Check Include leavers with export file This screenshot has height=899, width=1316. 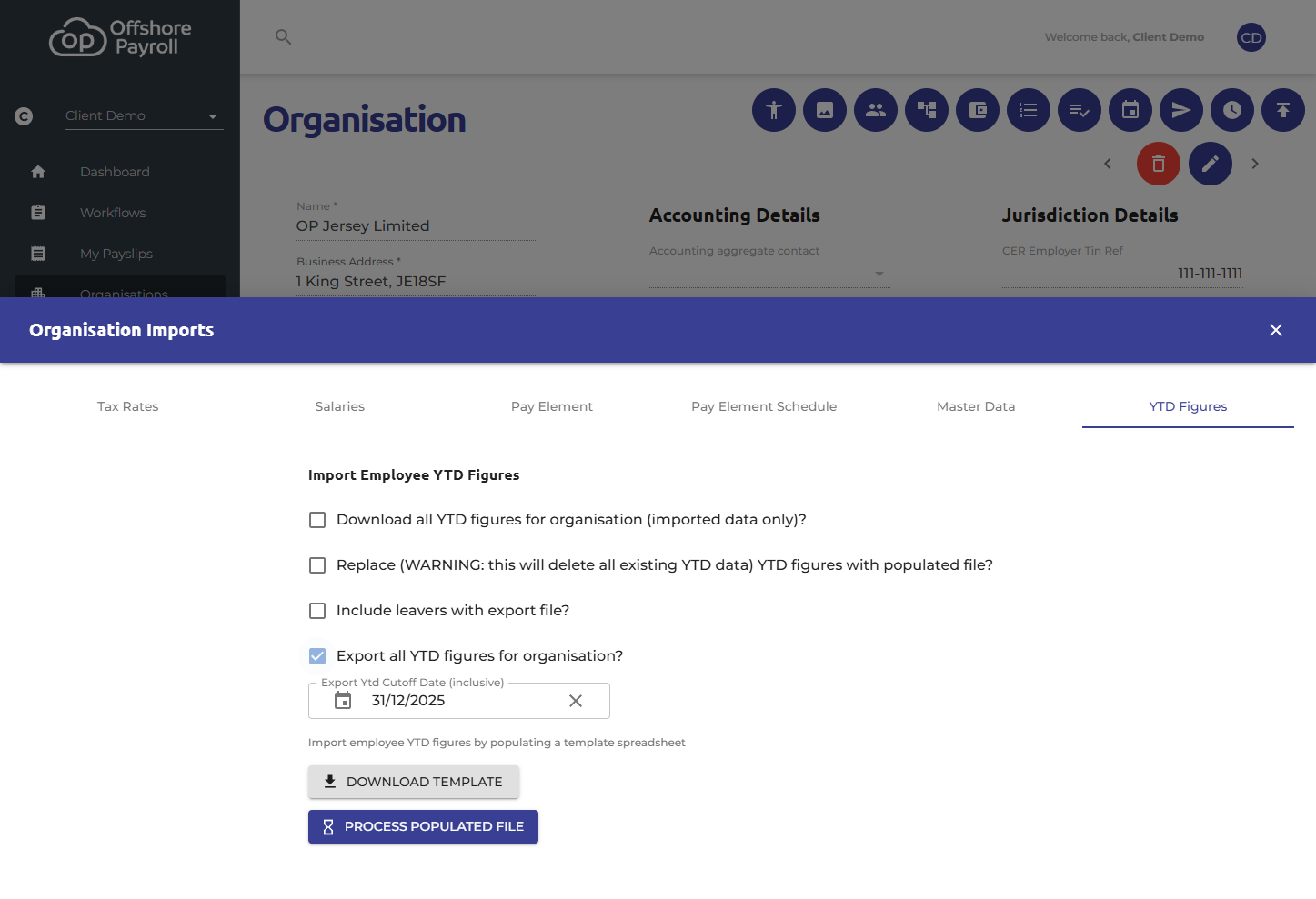tap(317, 611)
